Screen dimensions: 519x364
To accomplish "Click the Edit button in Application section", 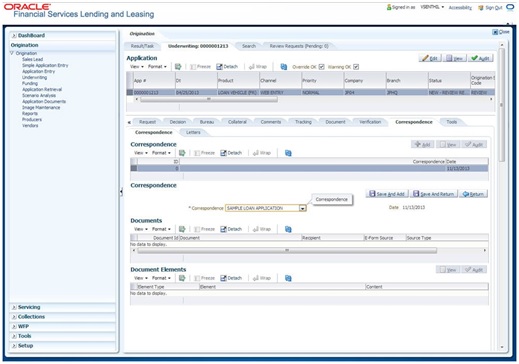I will pyautogui.click(x=430, y=58).
